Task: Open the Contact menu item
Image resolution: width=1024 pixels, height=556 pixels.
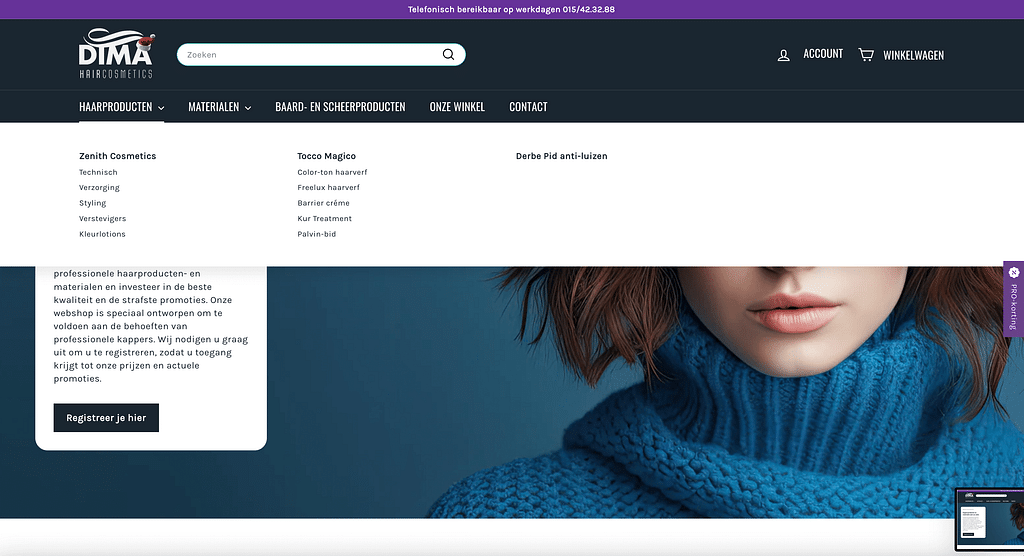Action: (x=528, y=107)
